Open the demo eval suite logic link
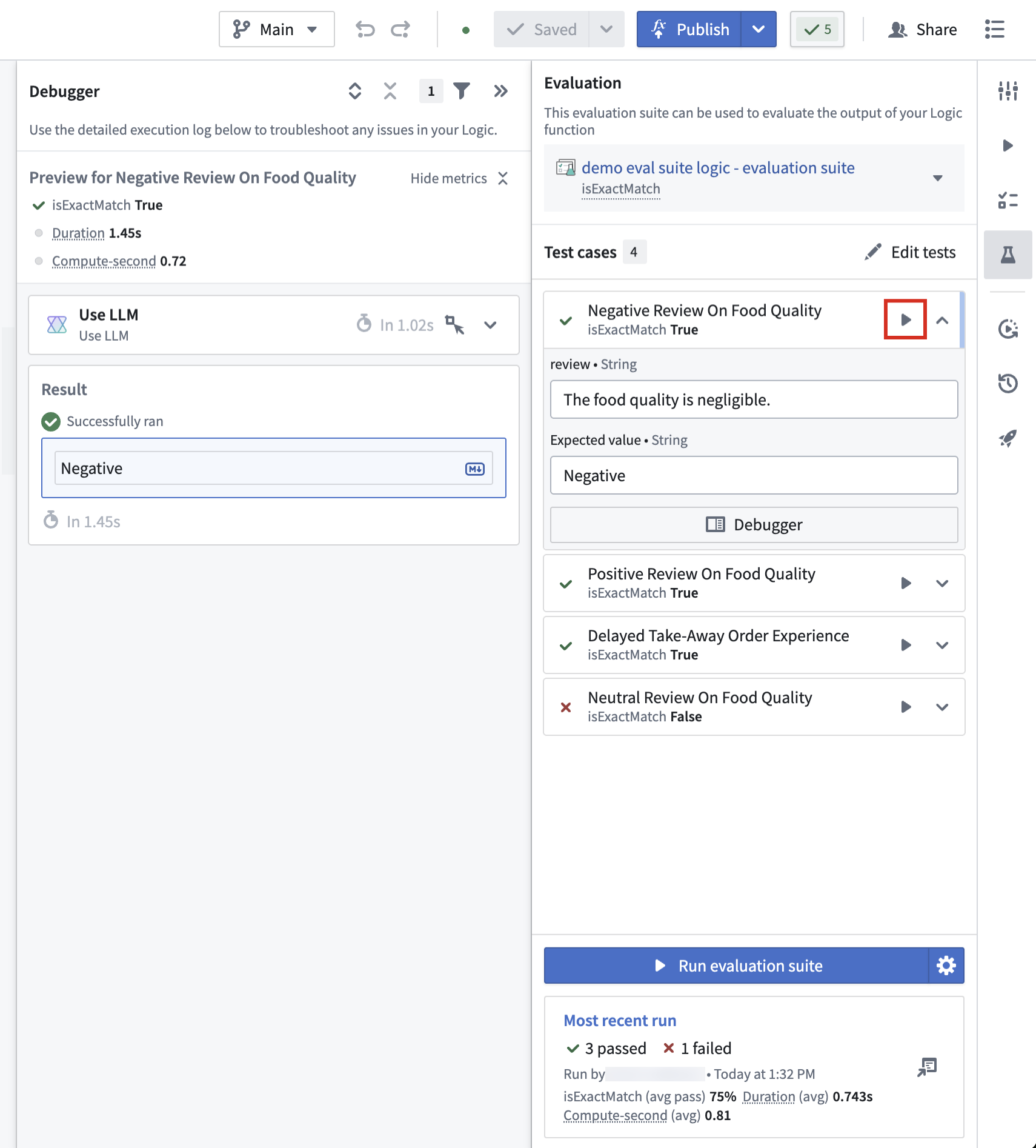1036x1148 pixels. [x=718, y=168]
